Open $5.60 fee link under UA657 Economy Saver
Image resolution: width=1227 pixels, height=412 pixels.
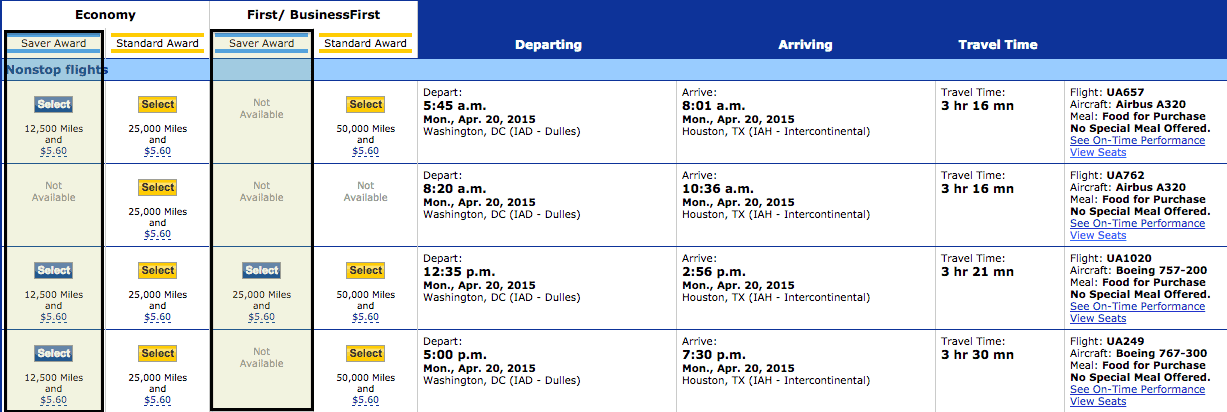[x=53, y=151]
